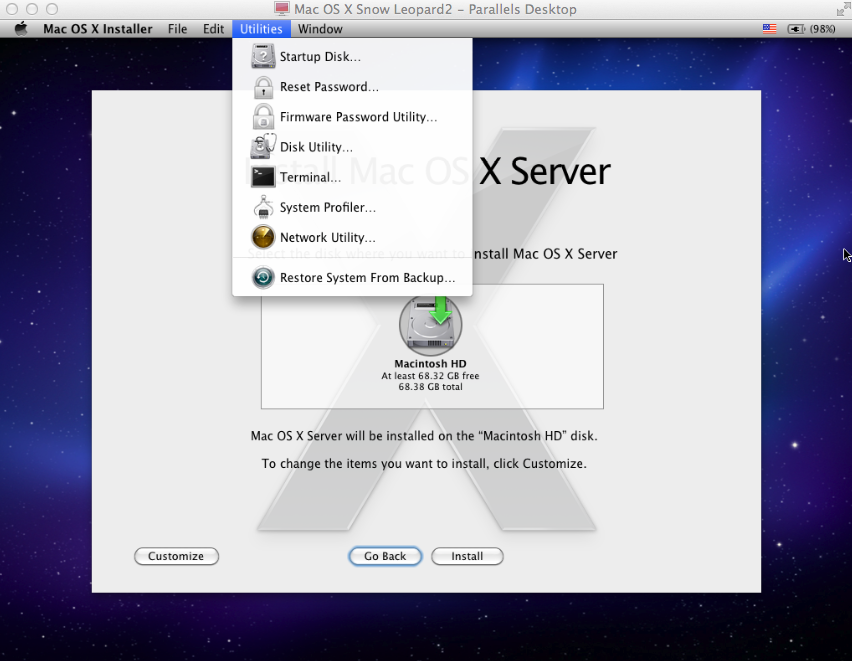Choose Firmware Password Utility… entry
This screenshot has height=661, width=852.
[x=352, y=117]
